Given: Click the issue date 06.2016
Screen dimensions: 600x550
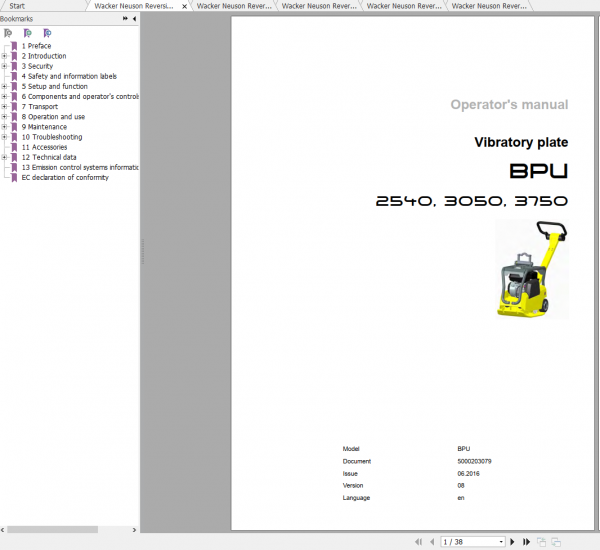Looking at the screenshot, I should point(468,473).
